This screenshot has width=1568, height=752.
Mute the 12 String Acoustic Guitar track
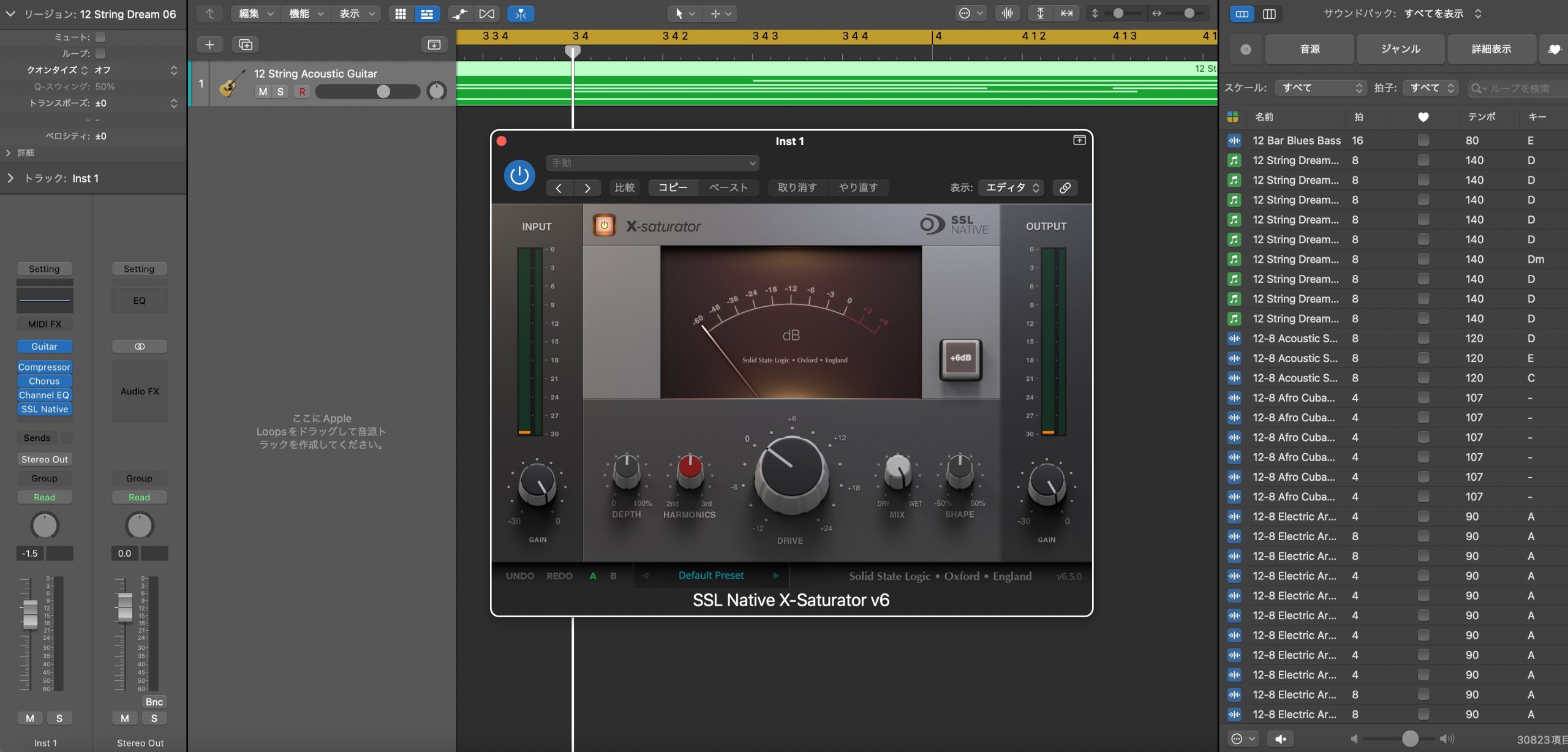pyautogui.click(x=263, y=92)
